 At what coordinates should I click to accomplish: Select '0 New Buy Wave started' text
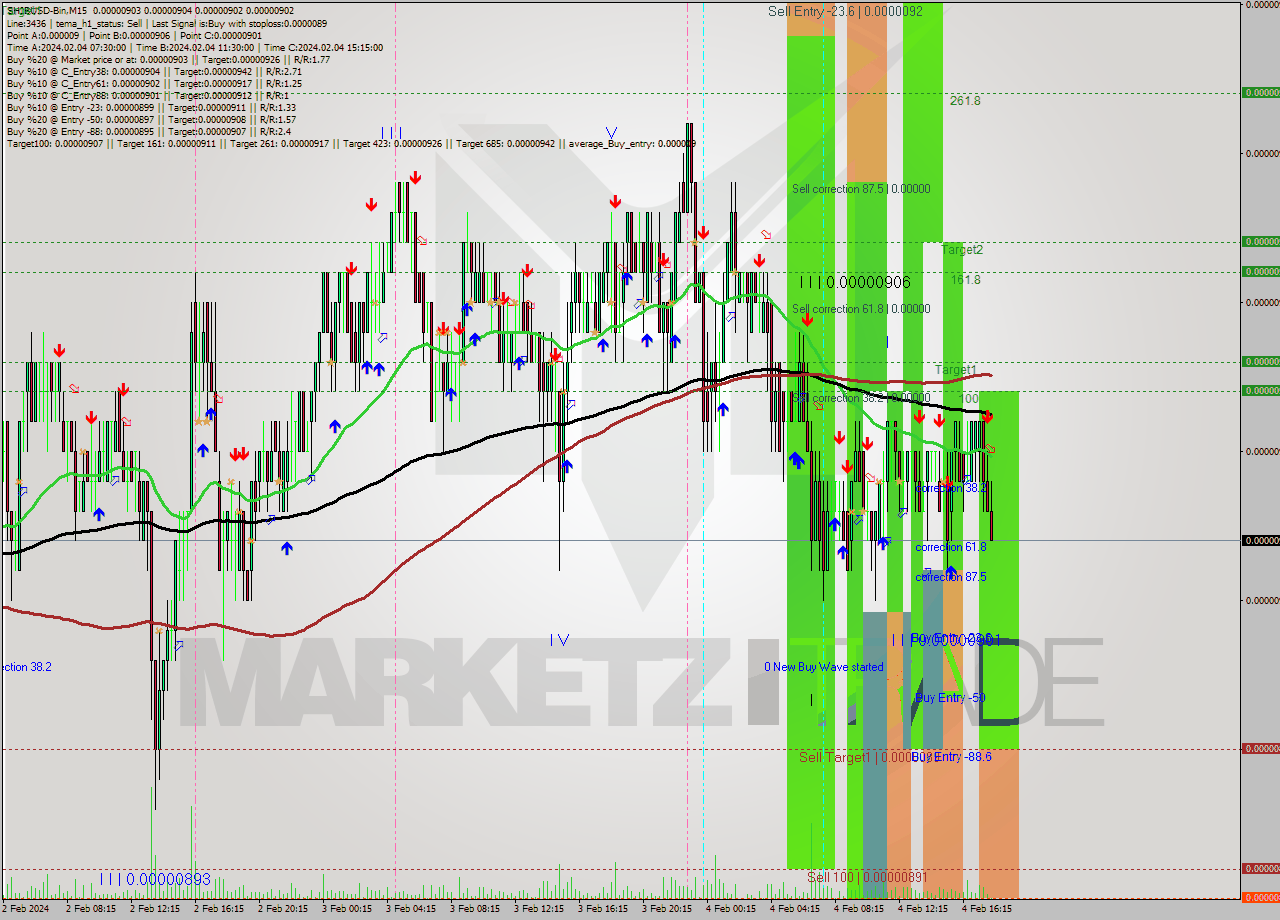click(x=824, y=667)
